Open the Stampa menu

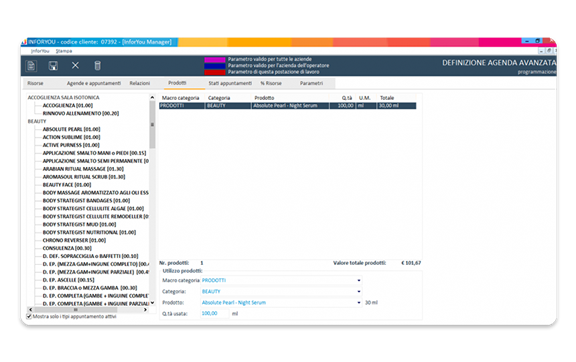click(64, 51)
